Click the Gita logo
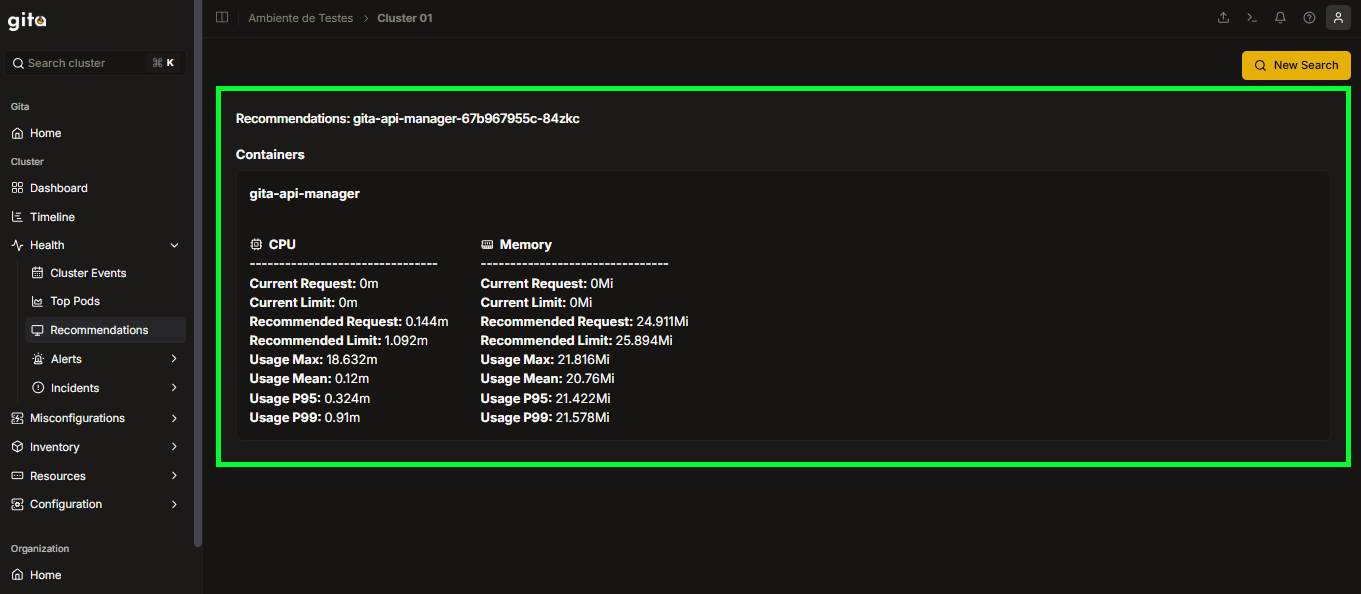 point(27,20)
